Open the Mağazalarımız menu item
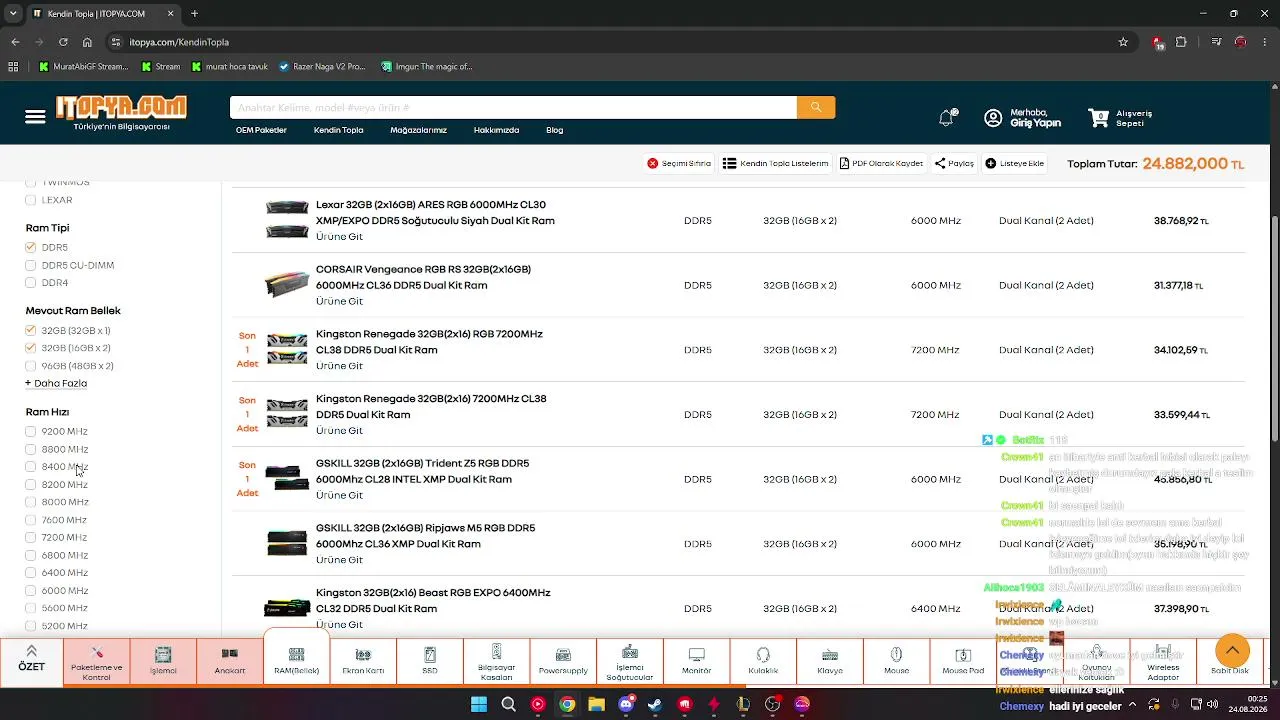Viewport: 1280px width, 720px height. pos(418,130)
